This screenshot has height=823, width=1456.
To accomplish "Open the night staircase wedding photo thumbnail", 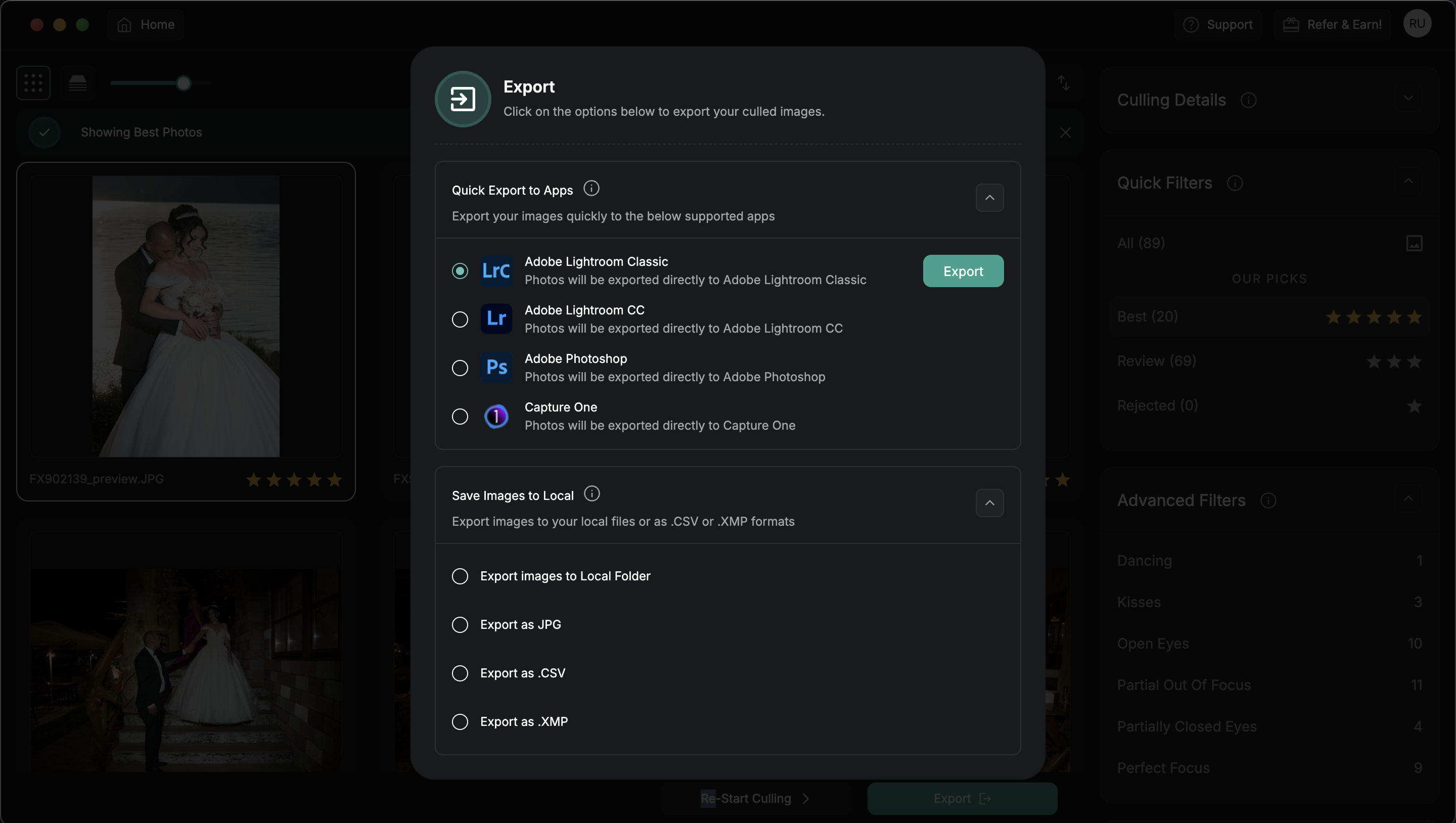I will (x=186, y=670).
